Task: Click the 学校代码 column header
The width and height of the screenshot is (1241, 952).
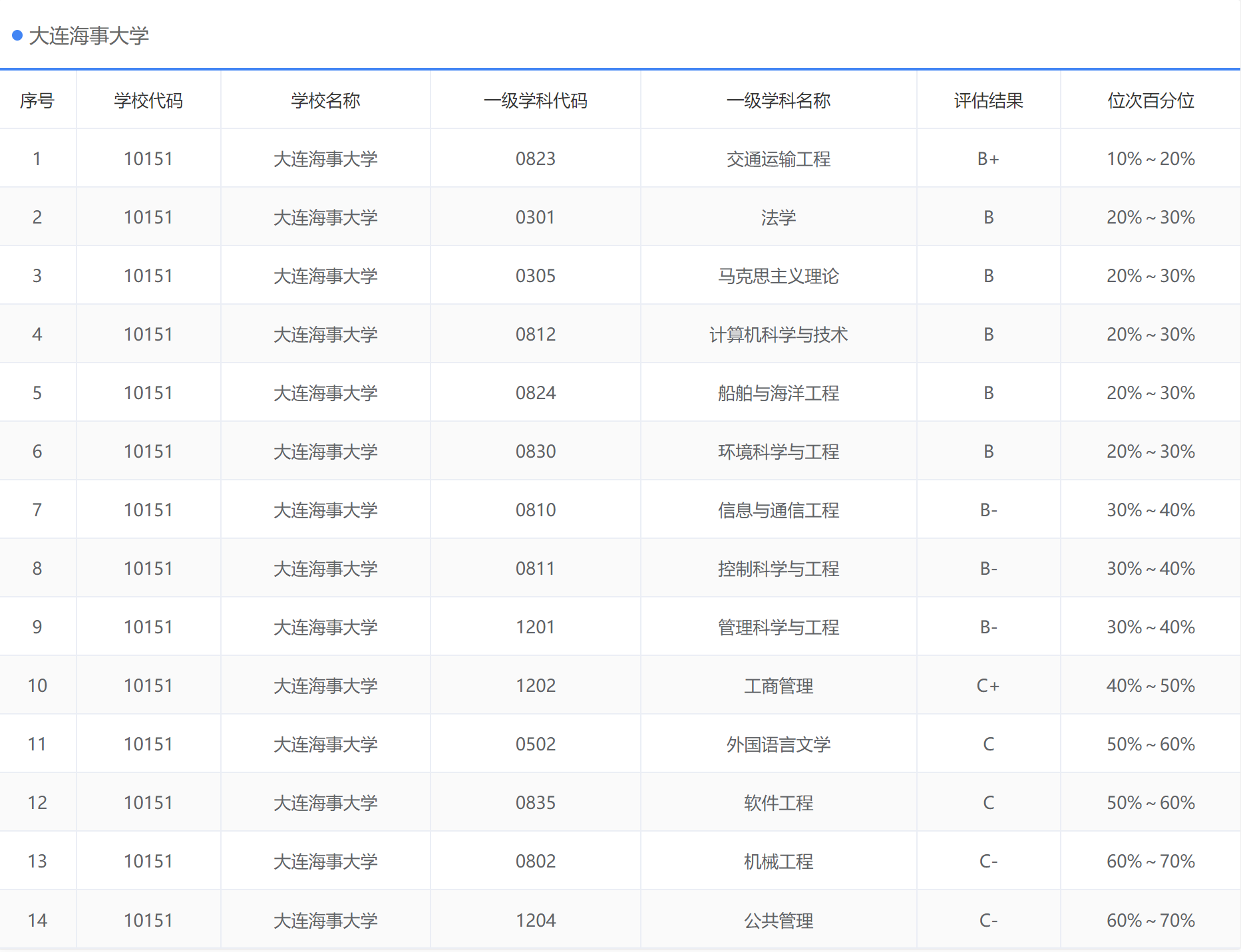Action: [x=148, y=100]
